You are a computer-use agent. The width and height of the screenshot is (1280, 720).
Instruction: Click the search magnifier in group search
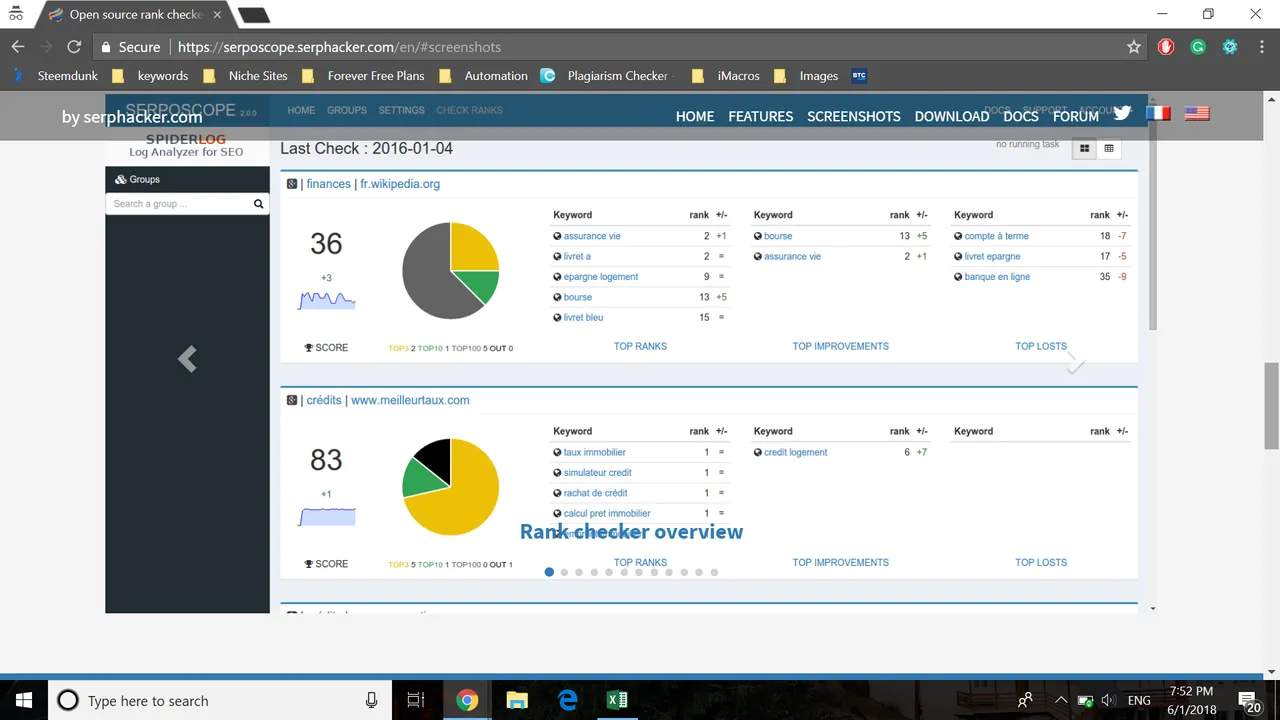[x=258, y=204]
